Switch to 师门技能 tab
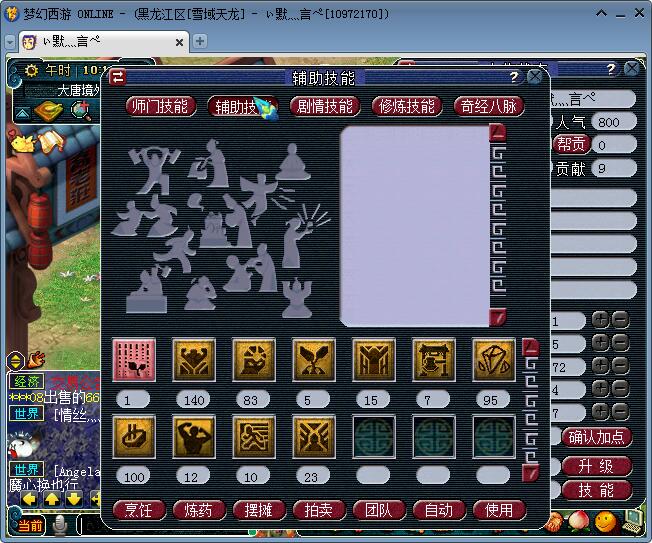Viewport: 652px width, 543px height. 161,106
